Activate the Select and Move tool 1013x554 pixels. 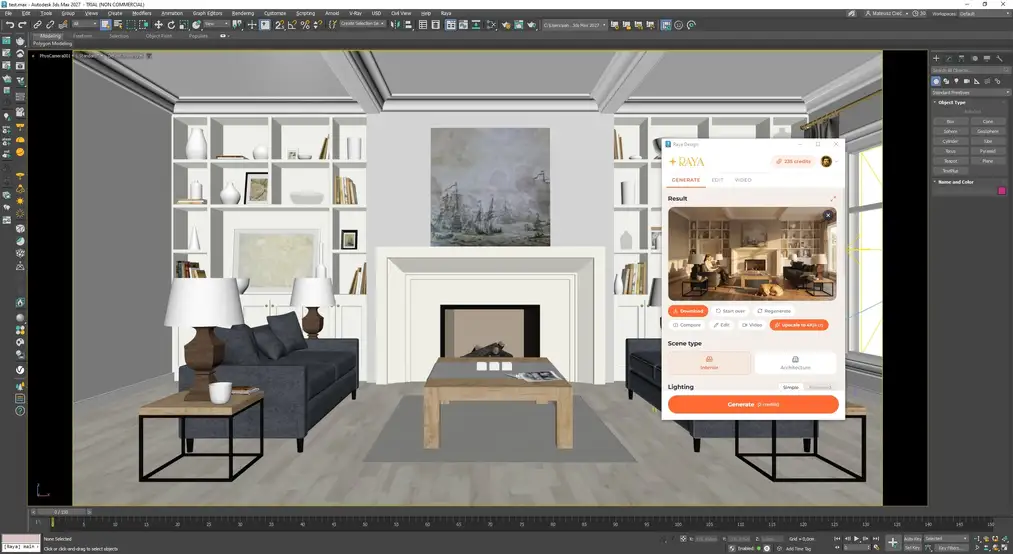pos(158,25)
